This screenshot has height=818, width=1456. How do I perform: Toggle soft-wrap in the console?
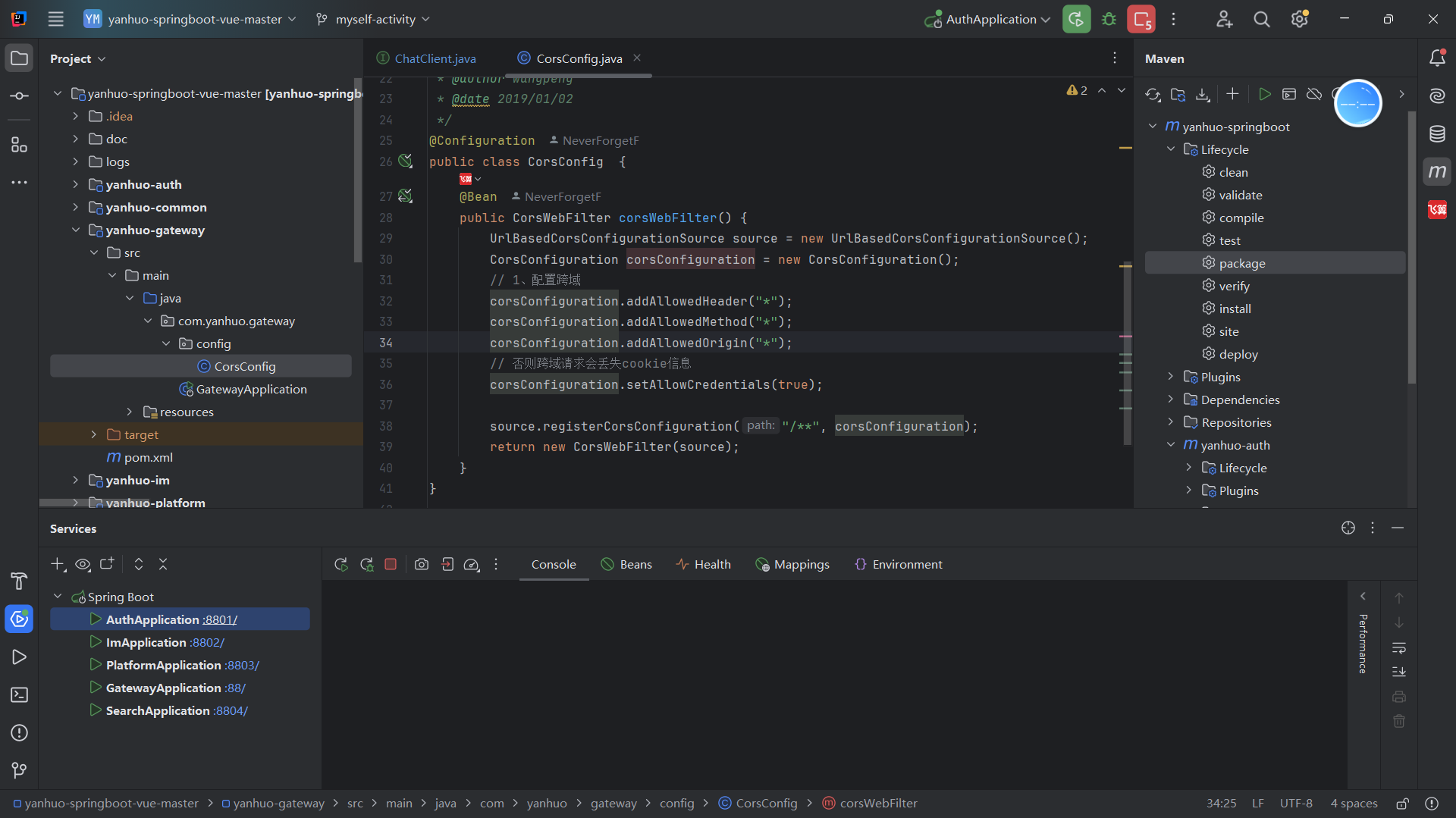[1399, 648]
